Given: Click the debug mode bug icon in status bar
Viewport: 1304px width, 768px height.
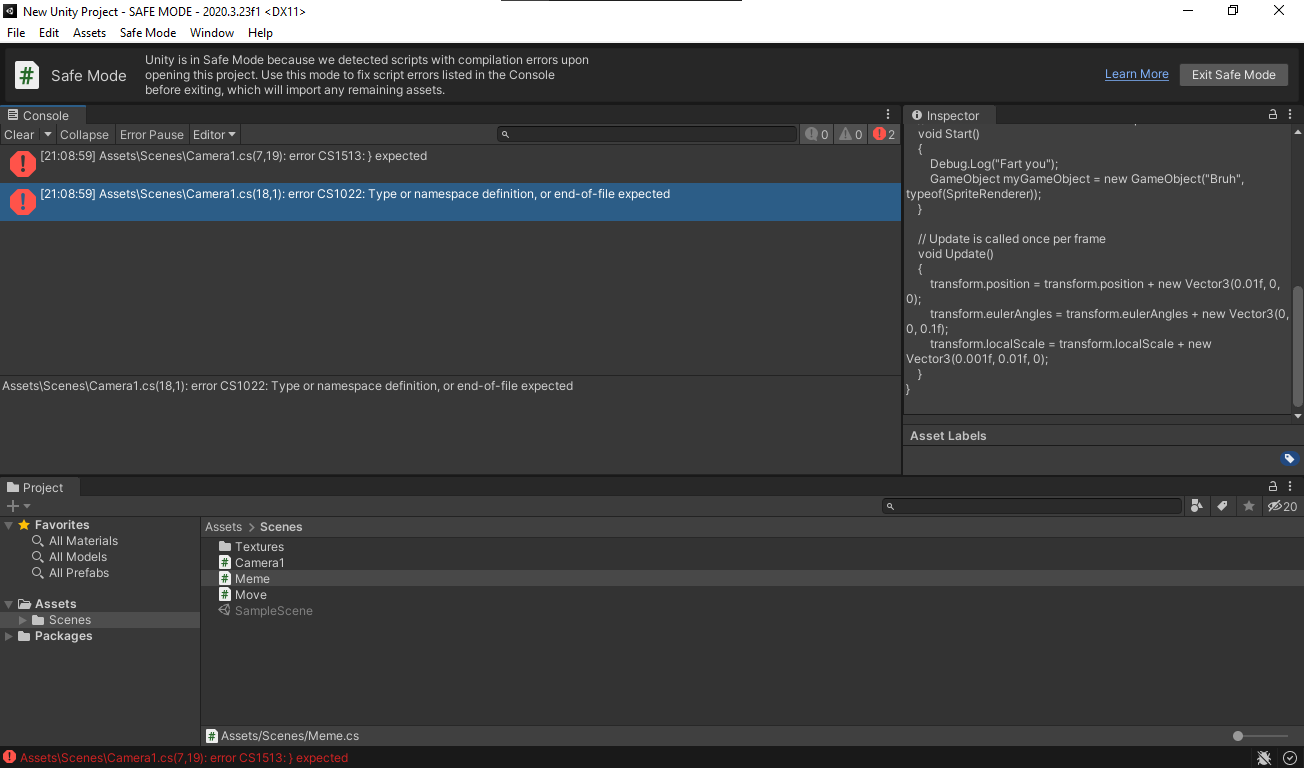Looking at the screenshot, I should 1265,758.
